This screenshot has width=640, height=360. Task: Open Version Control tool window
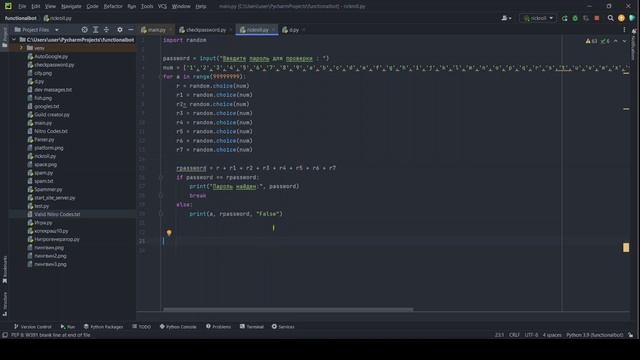[33, 327]
